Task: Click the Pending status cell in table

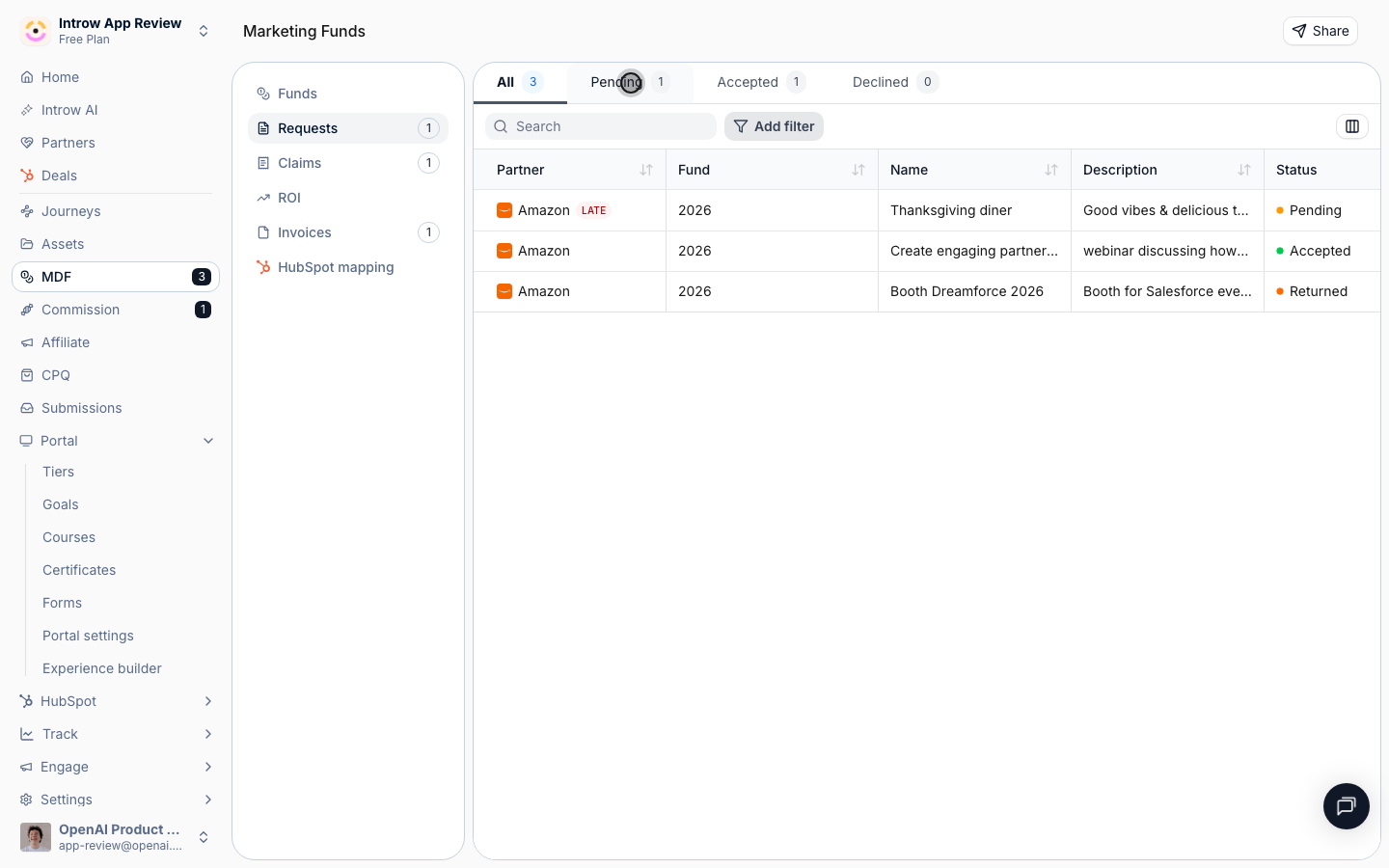Action: point(1322,210)
